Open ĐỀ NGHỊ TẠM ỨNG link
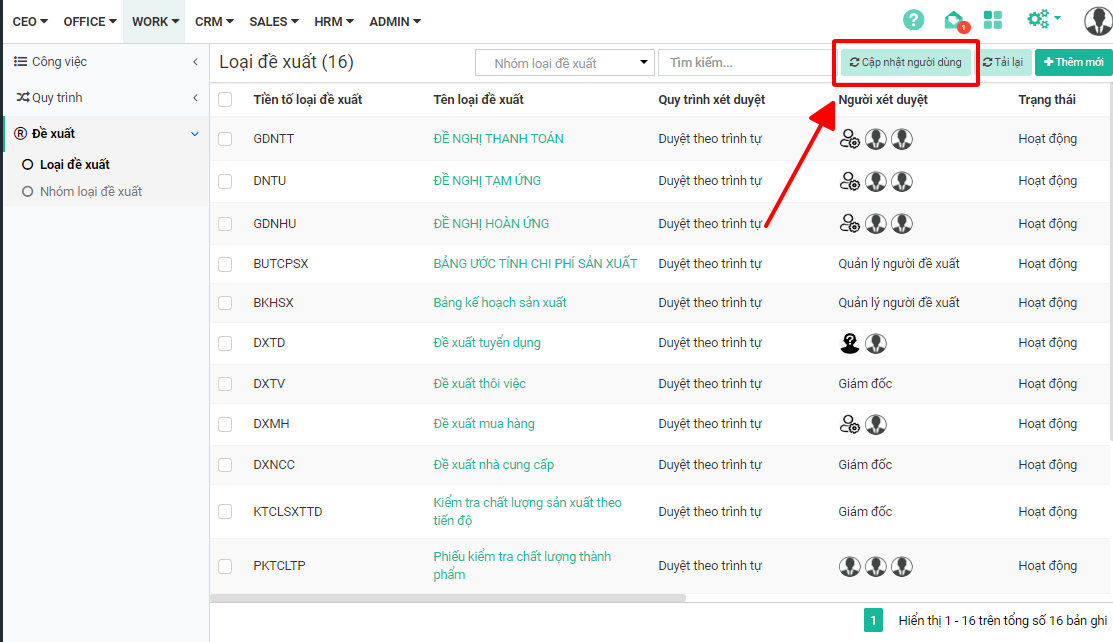Image resolution: width=1113 pixels, height=642 pixels. pyautogui.click(x=487, y=181)
